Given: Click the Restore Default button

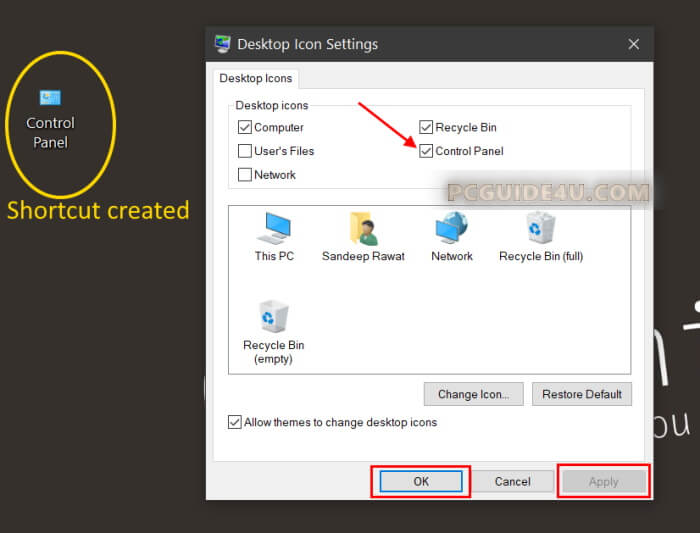Looking at the screenshot, I should 581,394.
